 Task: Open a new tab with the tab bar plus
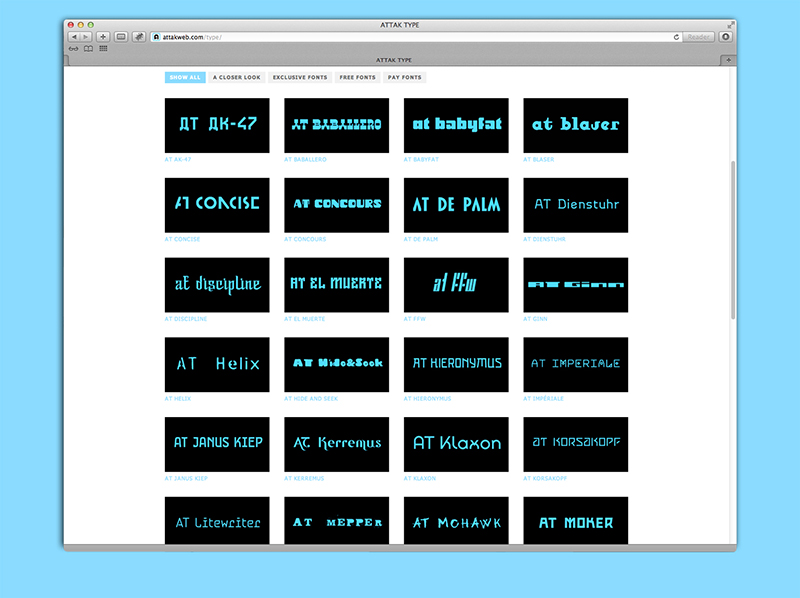click(x=728, y=60)
